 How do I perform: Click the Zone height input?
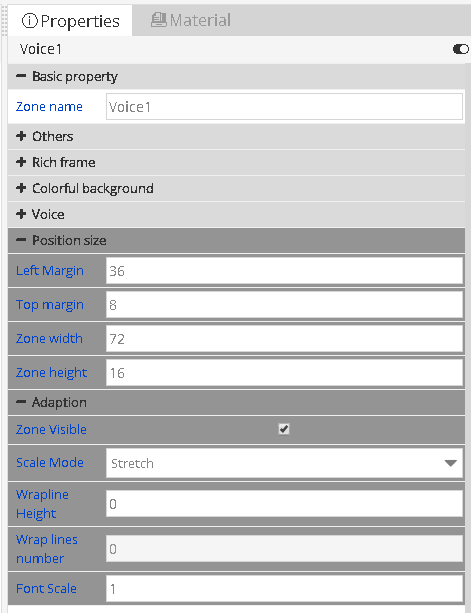coord(284,373)
